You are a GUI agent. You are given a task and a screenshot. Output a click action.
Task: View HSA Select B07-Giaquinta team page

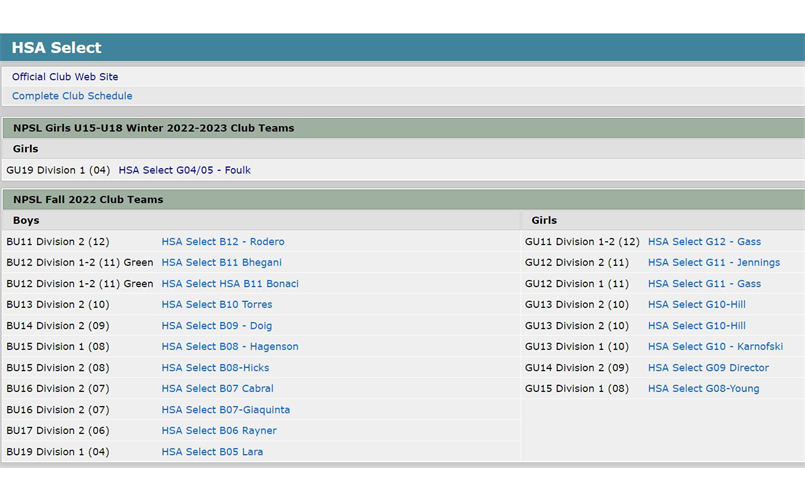tap(226, 410)
